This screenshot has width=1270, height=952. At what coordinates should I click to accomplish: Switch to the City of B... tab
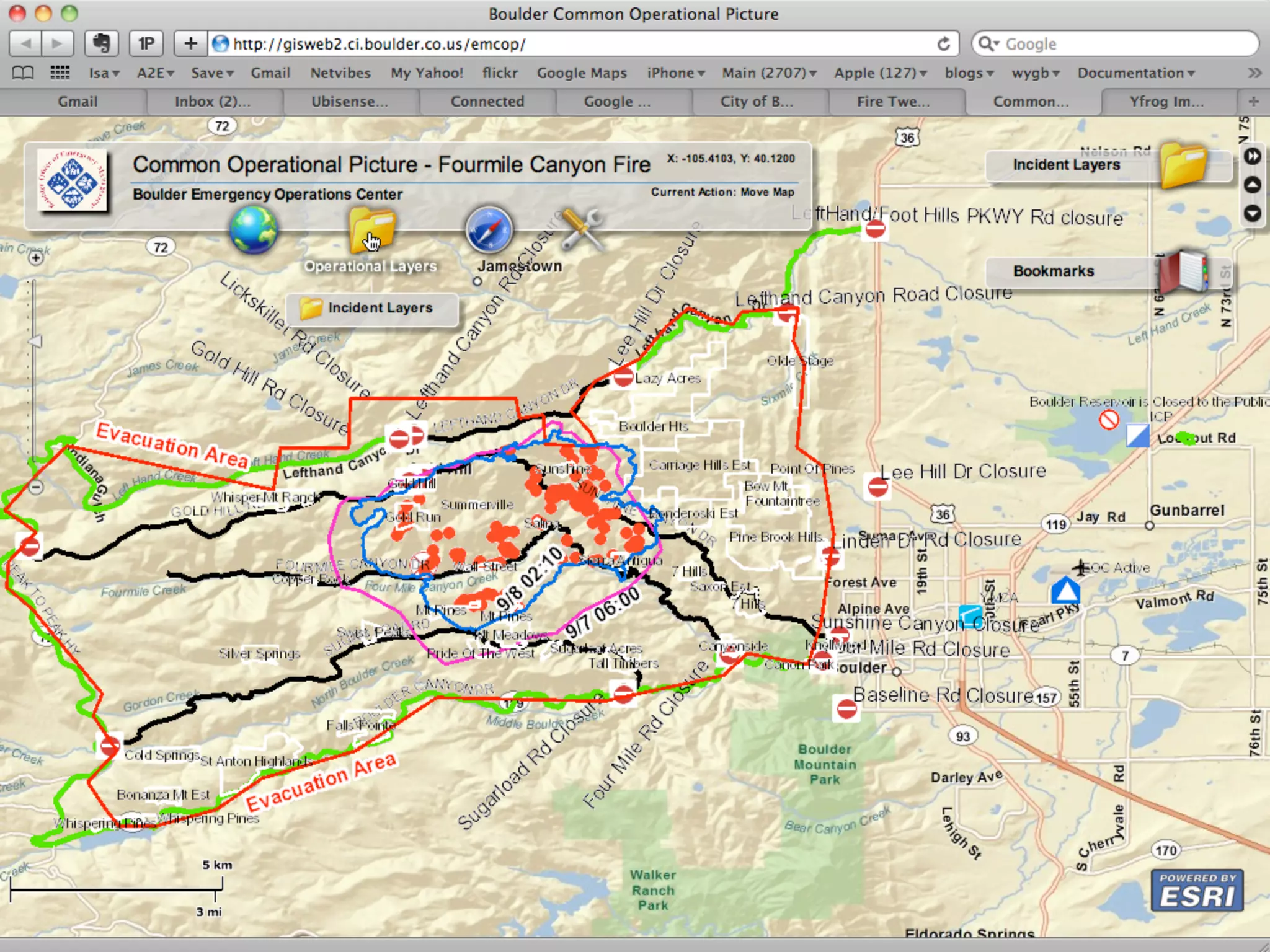click(757, 102)
